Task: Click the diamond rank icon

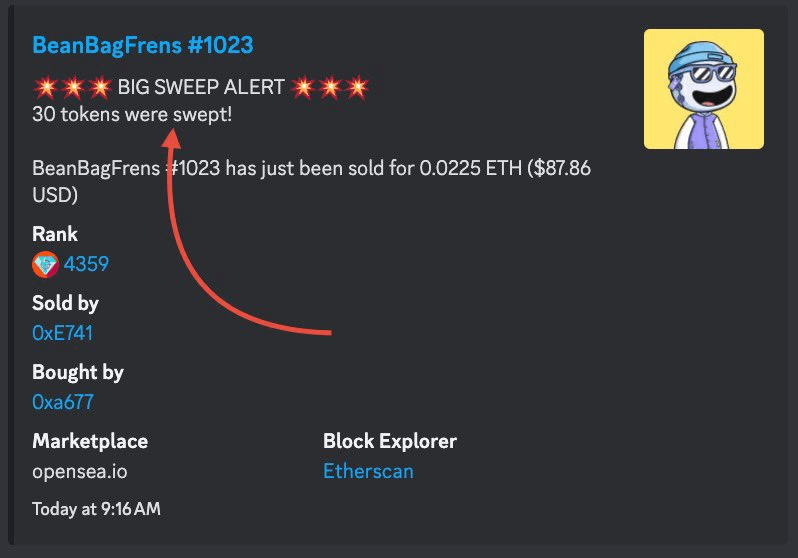Action: pyautogui.click(x=45, y=264)
